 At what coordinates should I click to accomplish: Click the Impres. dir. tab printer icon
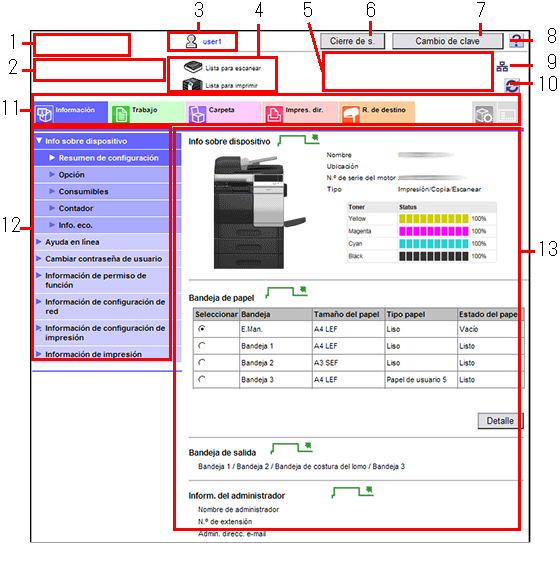point(274,114)
